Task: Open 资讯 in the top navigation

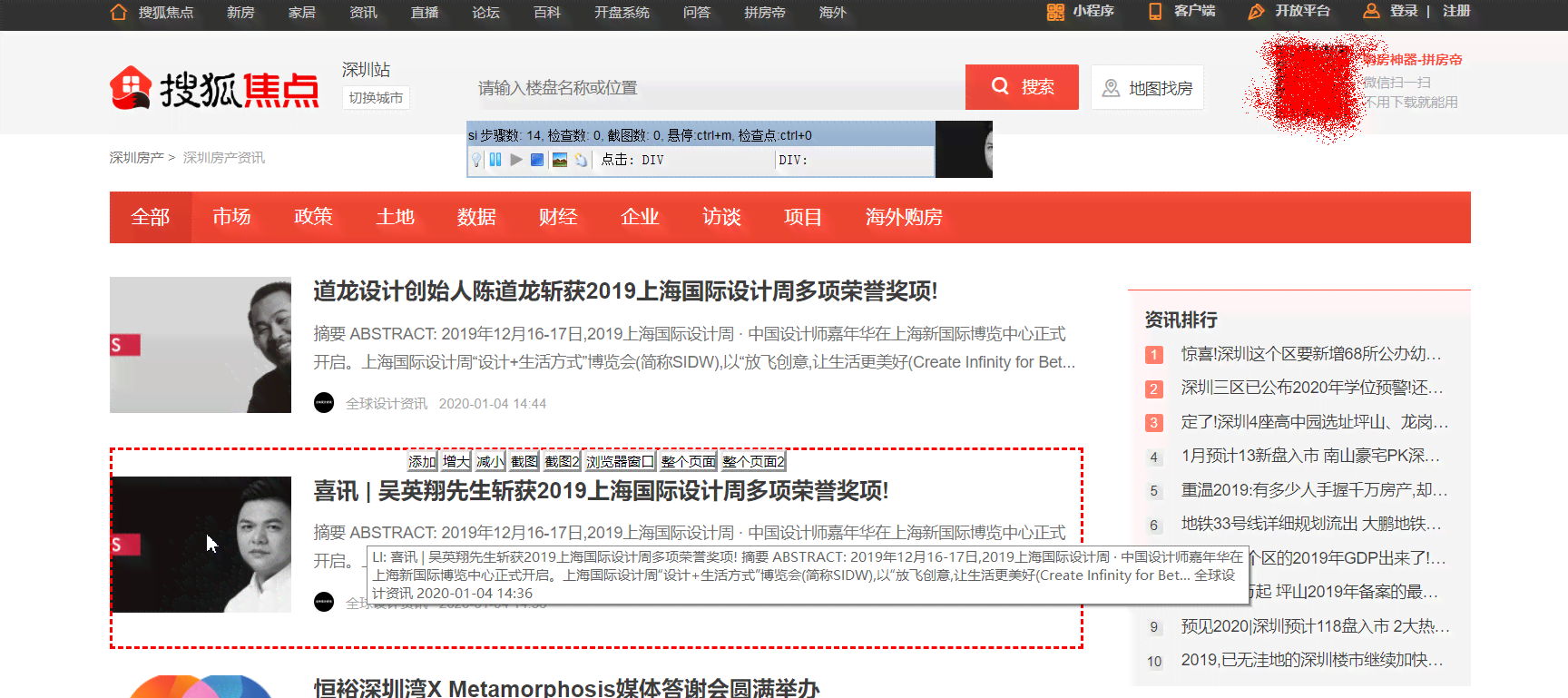Action: [x=363, y=13]
